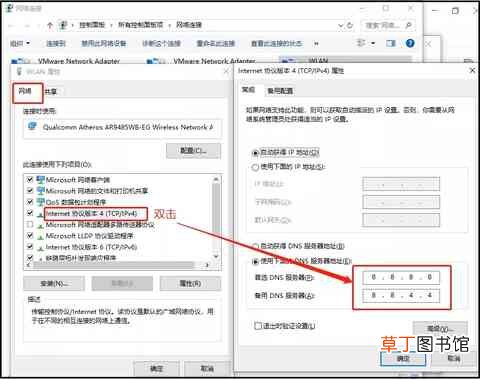Image resolution: width=480 pixels, height=379 pixels.
Task: Select 使用下面的 DNS 服务器地址 radio button
Action: (x=255, y=261)
